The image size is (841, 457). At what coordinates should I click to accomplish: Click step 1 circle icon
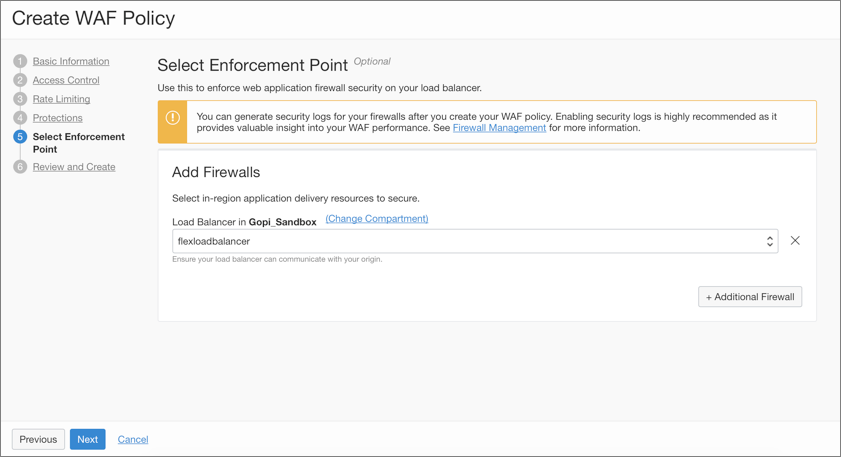pyautogui.click(x=20, y=61)
